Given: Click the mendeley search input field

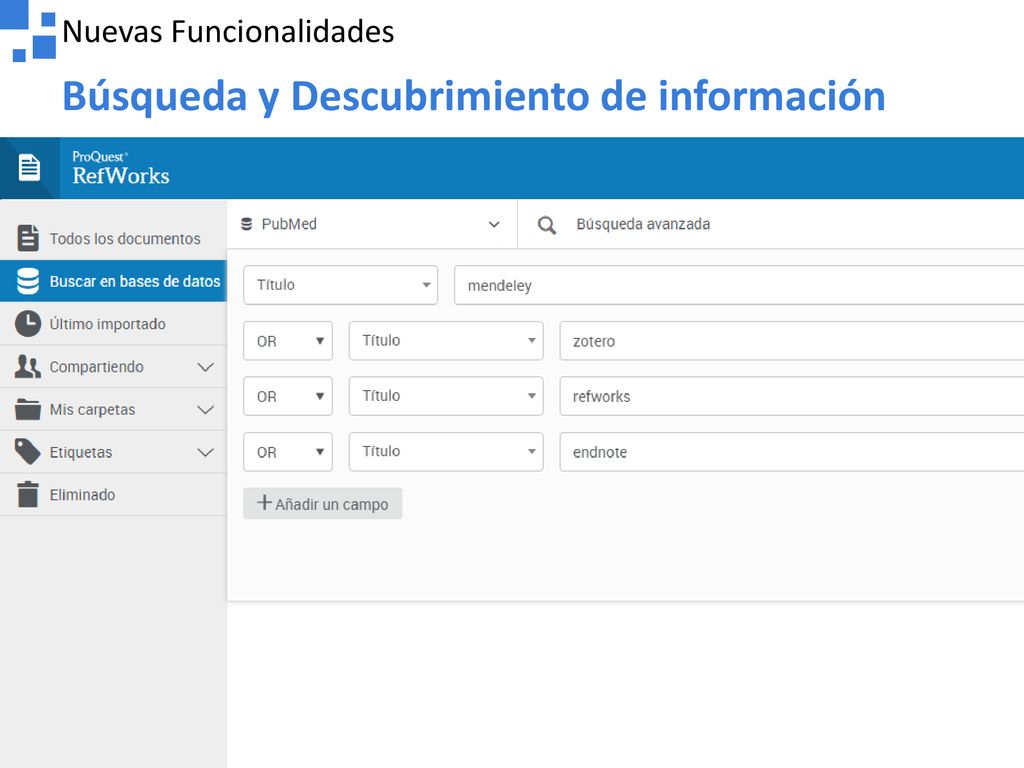Looking at the screenshot, I should (x=739, y=285).
